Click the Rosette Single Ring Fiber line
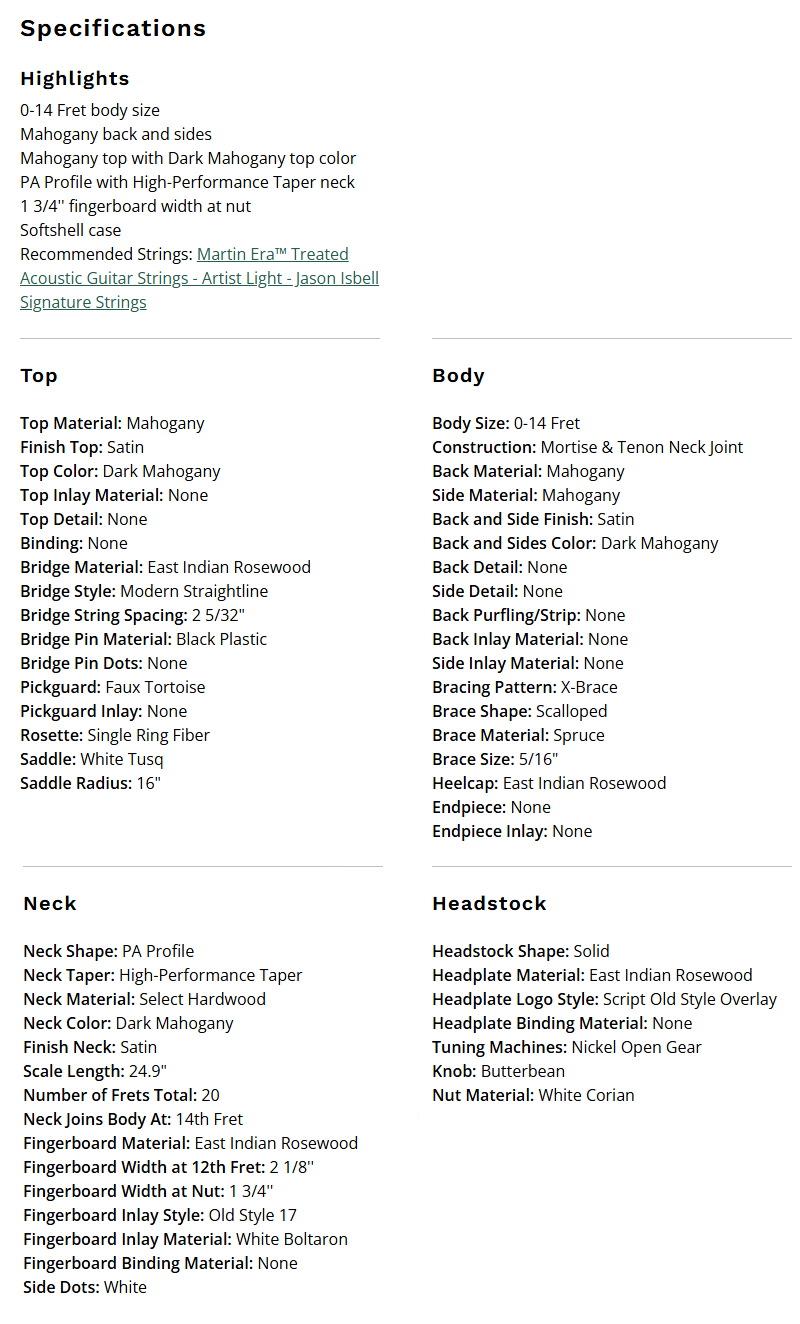The width and height of the screenshot is (800, 1324). click(x=115, y=735)
